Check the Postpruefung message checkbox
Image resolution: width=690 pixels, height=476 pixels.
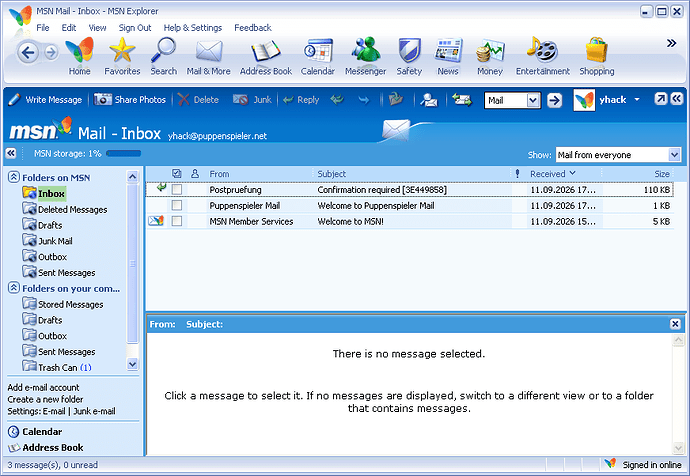point(176,189)
